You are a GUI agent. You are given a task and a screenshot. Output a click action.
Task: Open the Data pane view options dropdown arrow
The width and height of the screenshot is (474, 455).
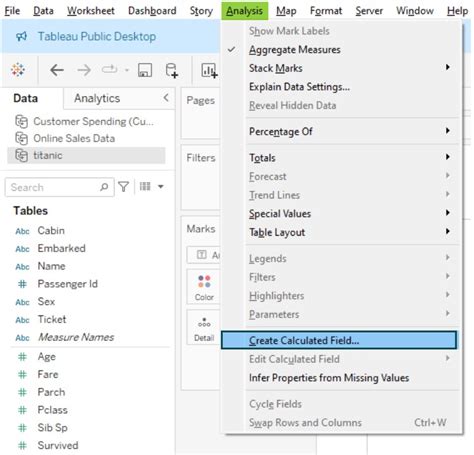coord(161,187)
